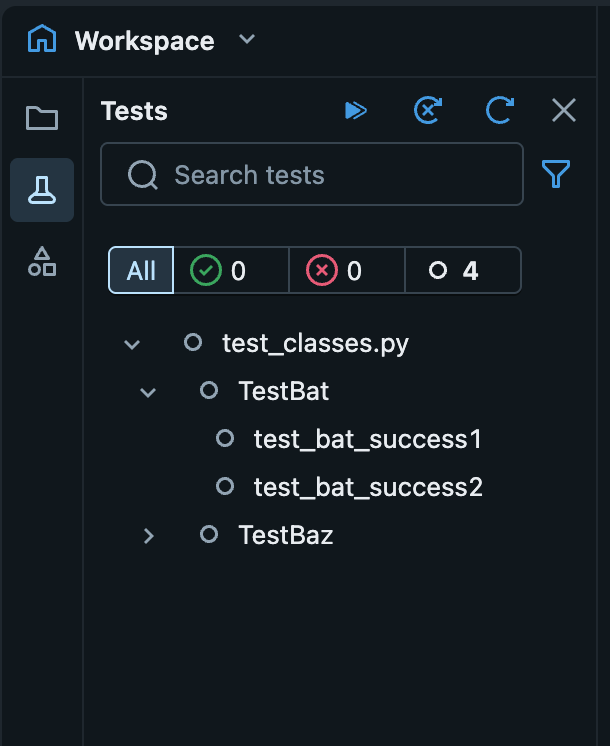Expand the TestBaz class node
Image resolution: width=610 pixels, height=746 pixels.
(x=148, y=536)
